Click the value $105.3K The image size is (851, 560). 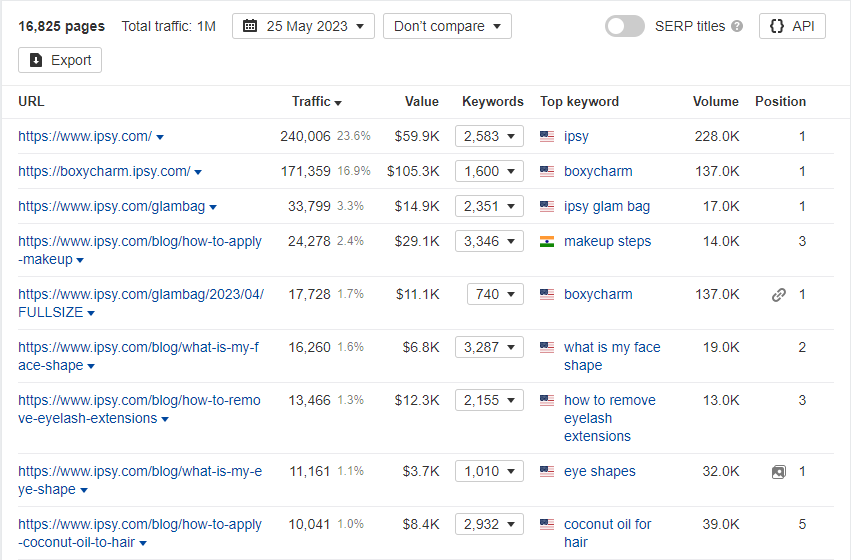coord(413,171)
